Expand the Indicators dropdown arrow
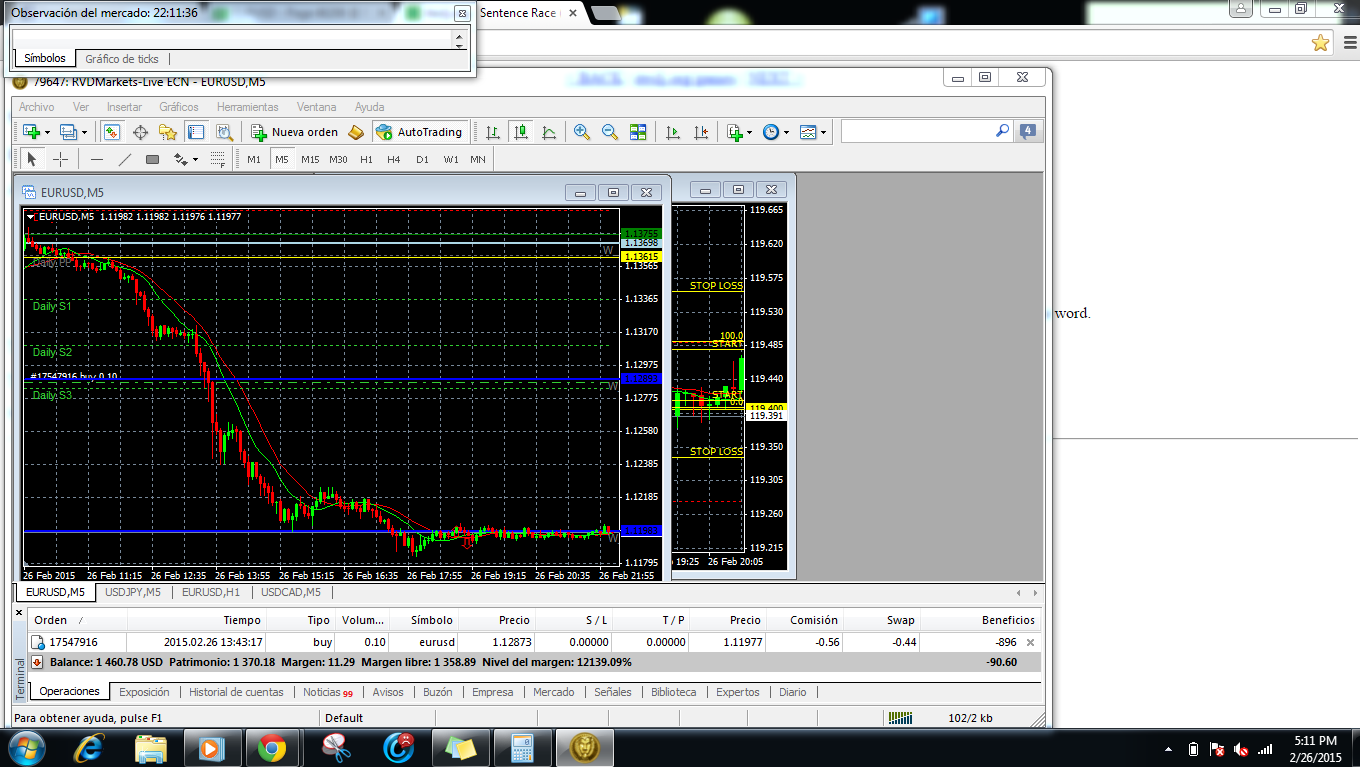Viewport: 1360px width, 767px height. 750,132
